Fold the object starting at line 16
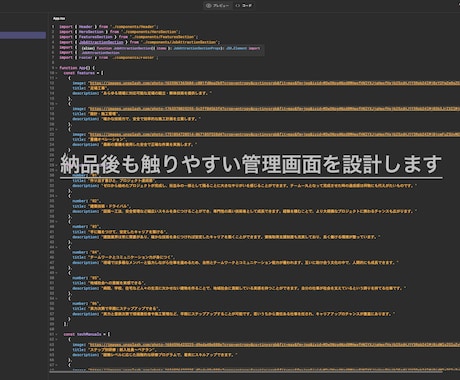This screenshot has height=380, width=460. coord(56,104)
